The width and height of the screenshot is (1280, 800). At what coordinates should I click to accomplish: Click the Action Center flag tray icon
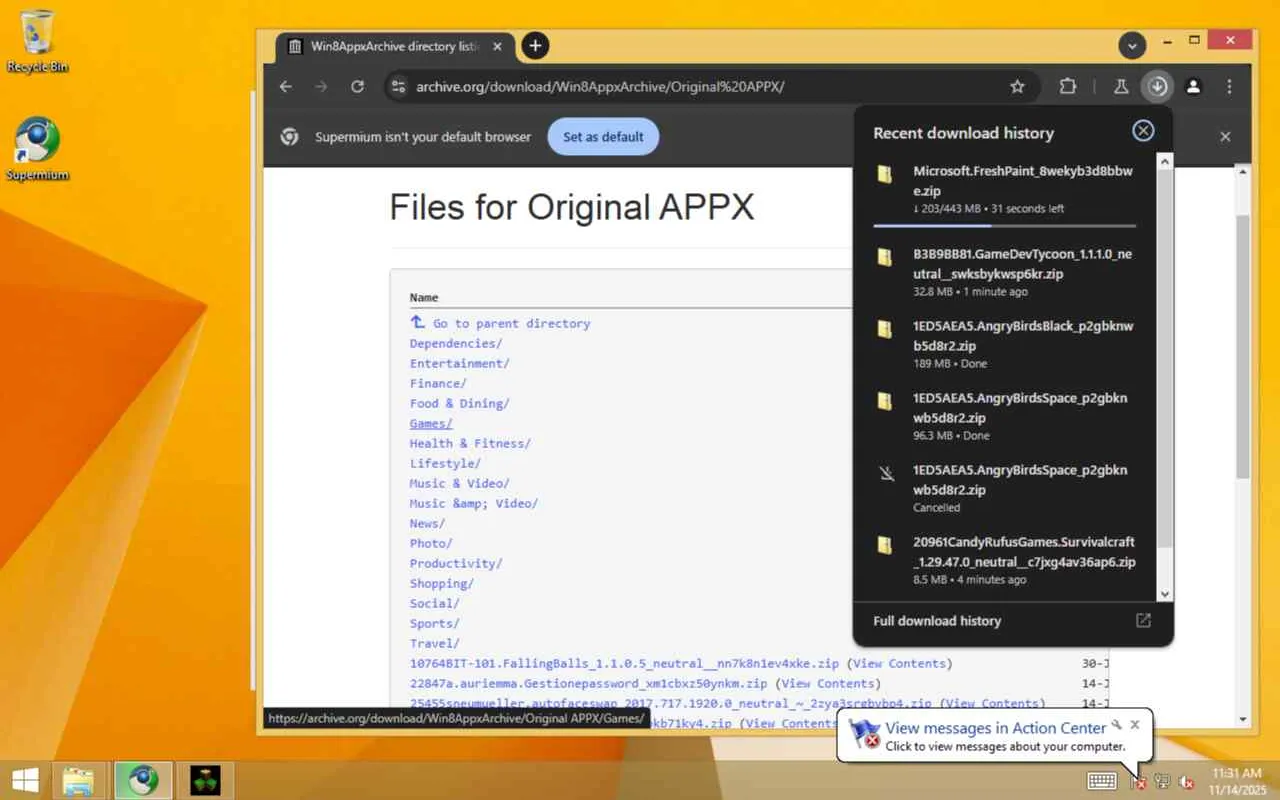point(1138,781)
